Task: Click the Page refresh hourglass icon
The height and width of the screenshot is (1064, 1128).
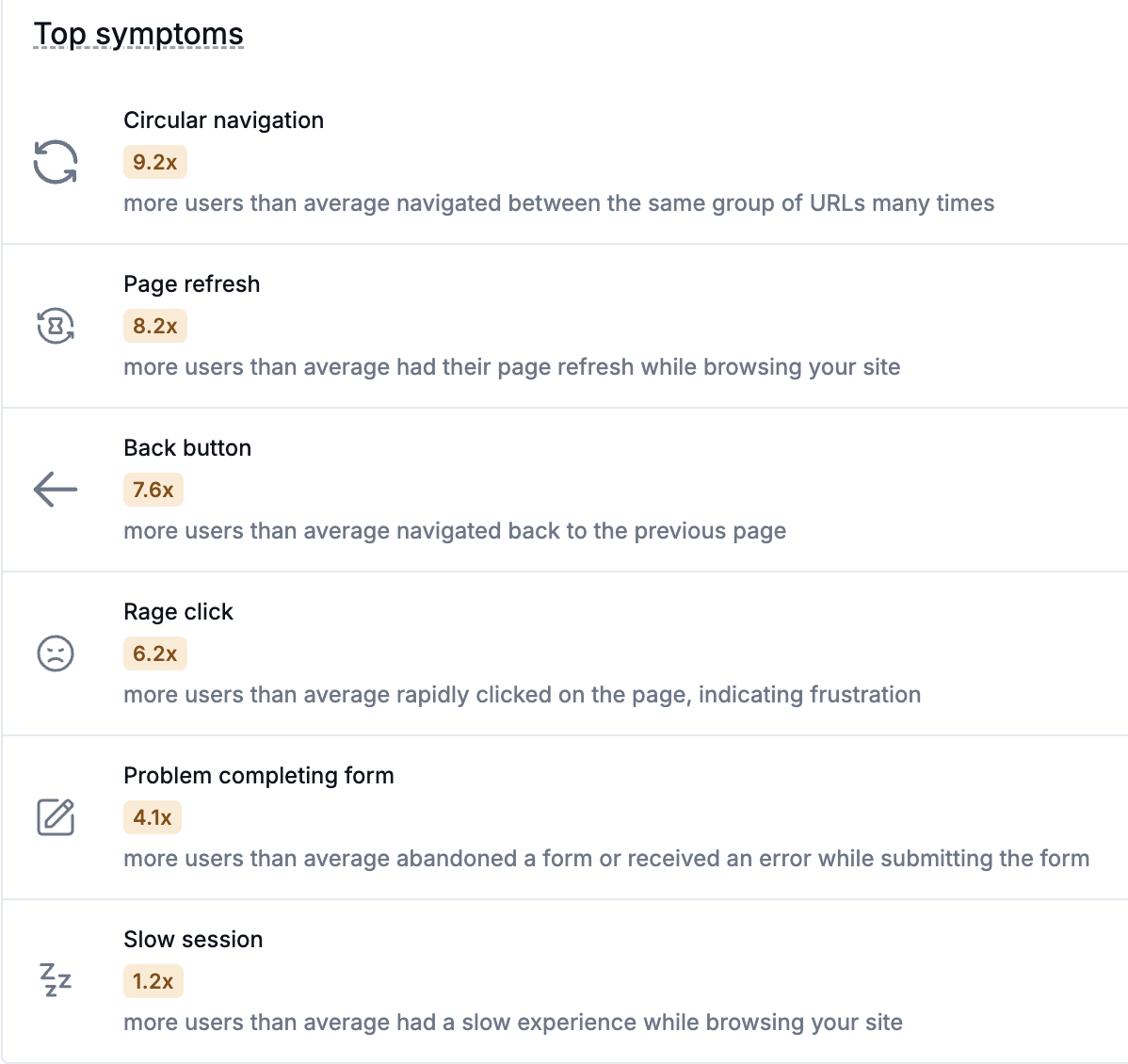Action: tap(56, 326)
